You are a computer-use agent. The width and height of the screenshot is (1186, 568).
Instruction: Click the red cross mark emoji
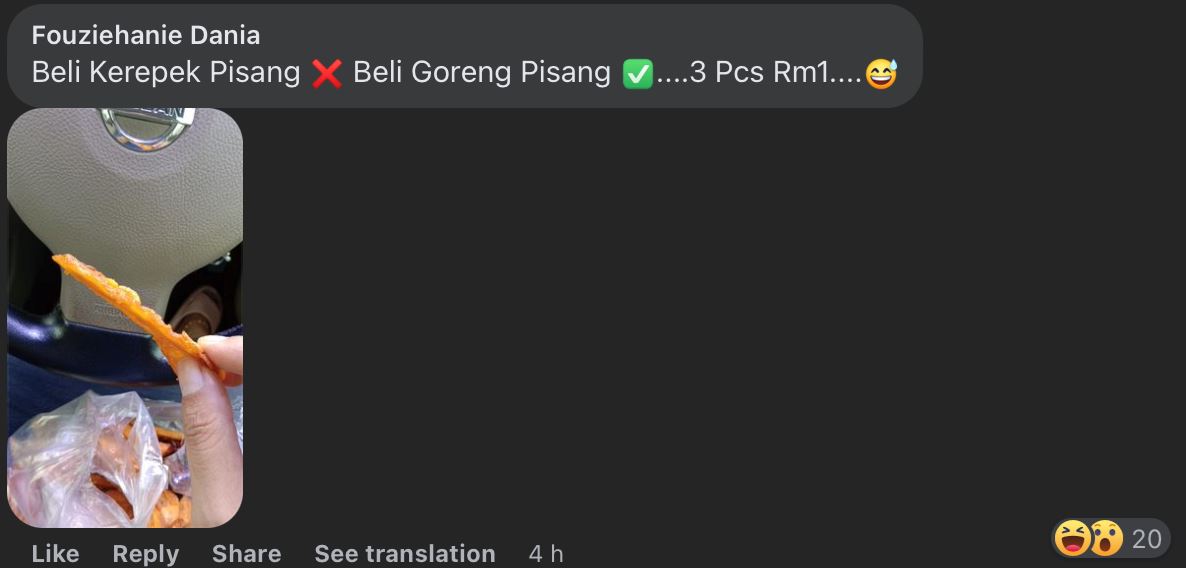point(327,74)
